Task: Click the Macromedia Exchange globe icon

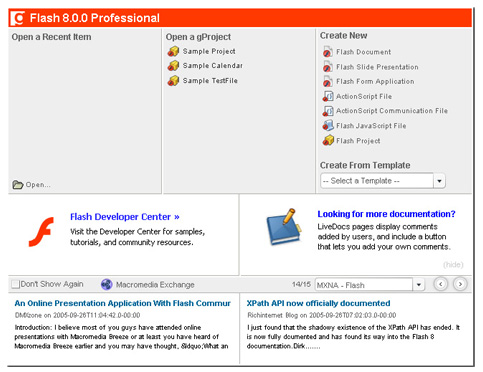Action: 107,285
